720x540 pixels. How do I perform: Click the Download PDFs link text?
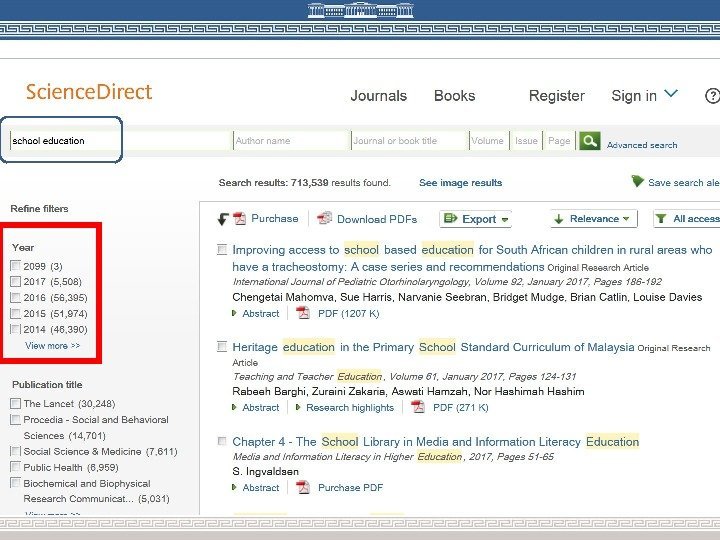click(x=377, y=219)
